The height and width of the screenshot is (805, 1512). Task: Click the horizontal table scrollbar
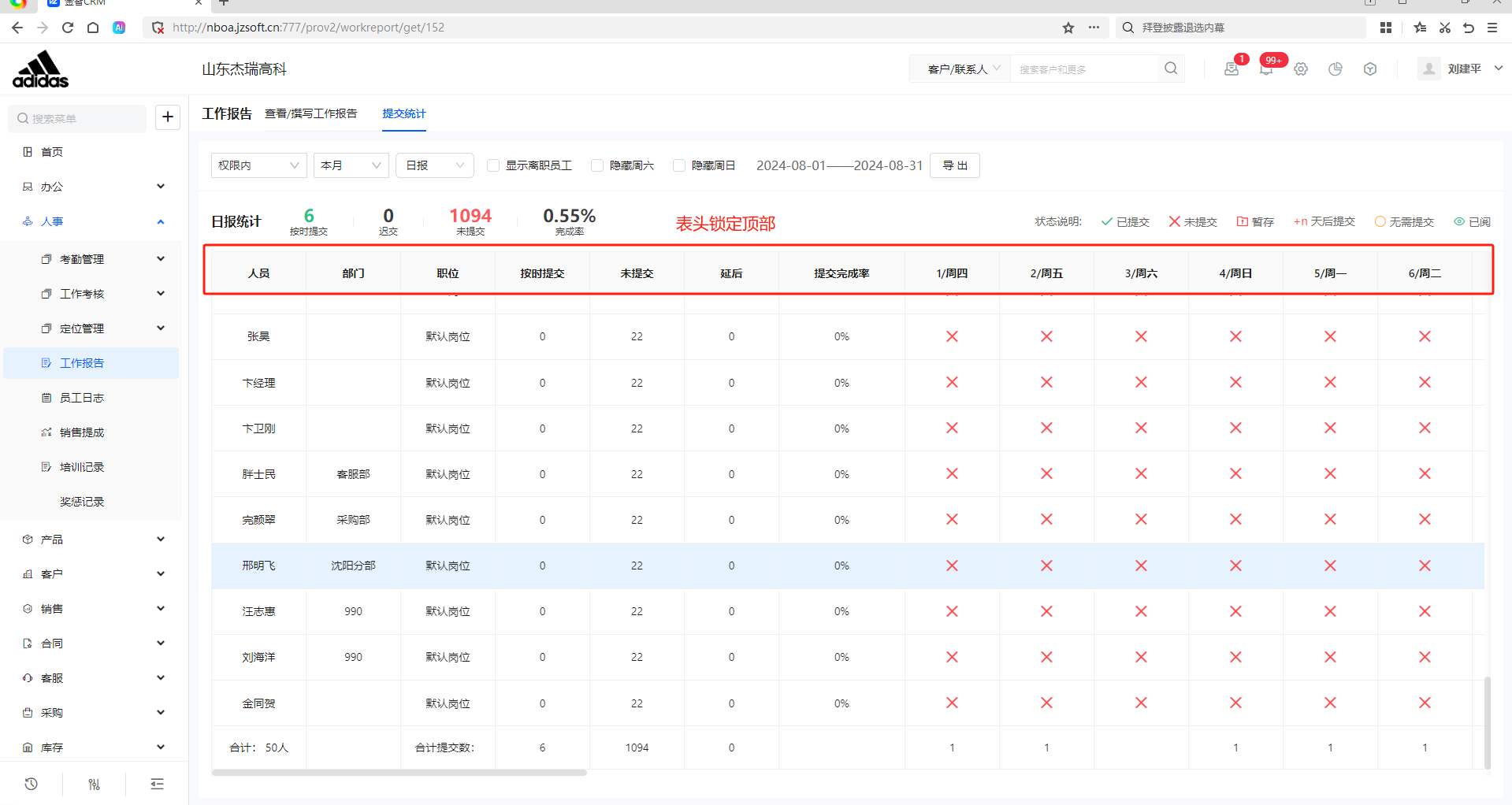click(399, 773)
